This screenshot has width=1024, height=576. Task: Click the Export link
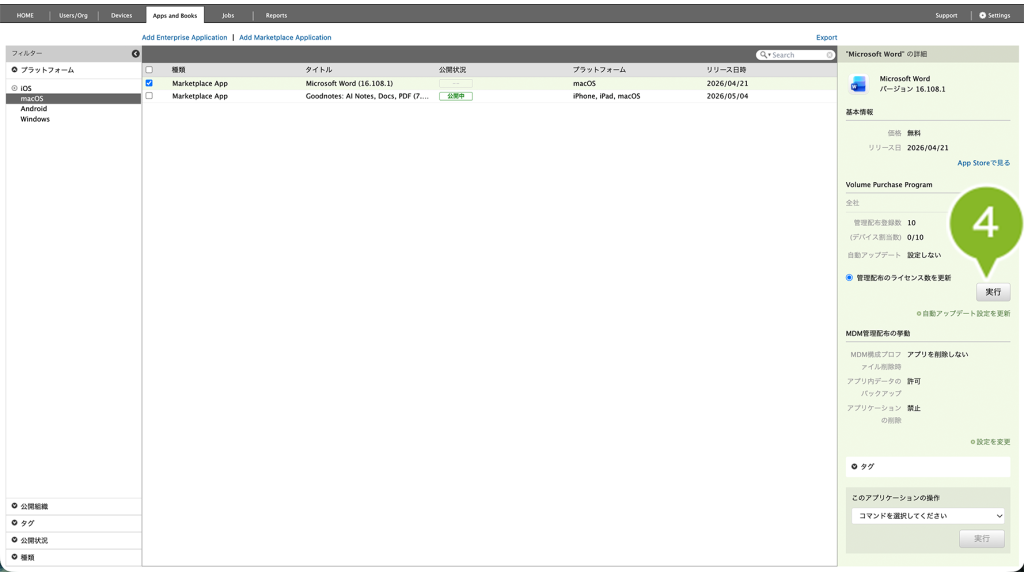[826, 37]
